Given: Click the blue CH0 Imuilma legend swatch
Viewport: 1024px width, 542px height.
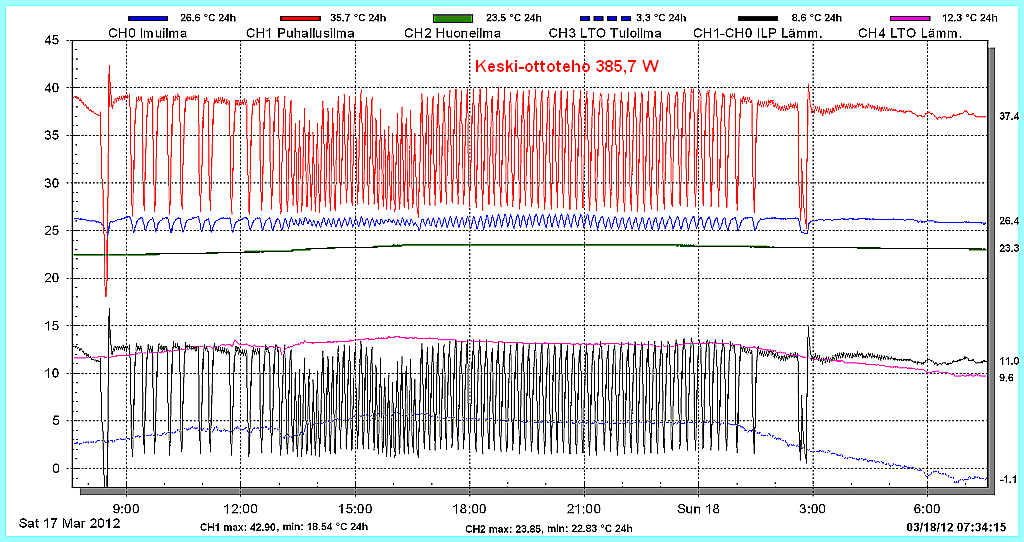Looking at the screenshot, I should pos(151,18).
